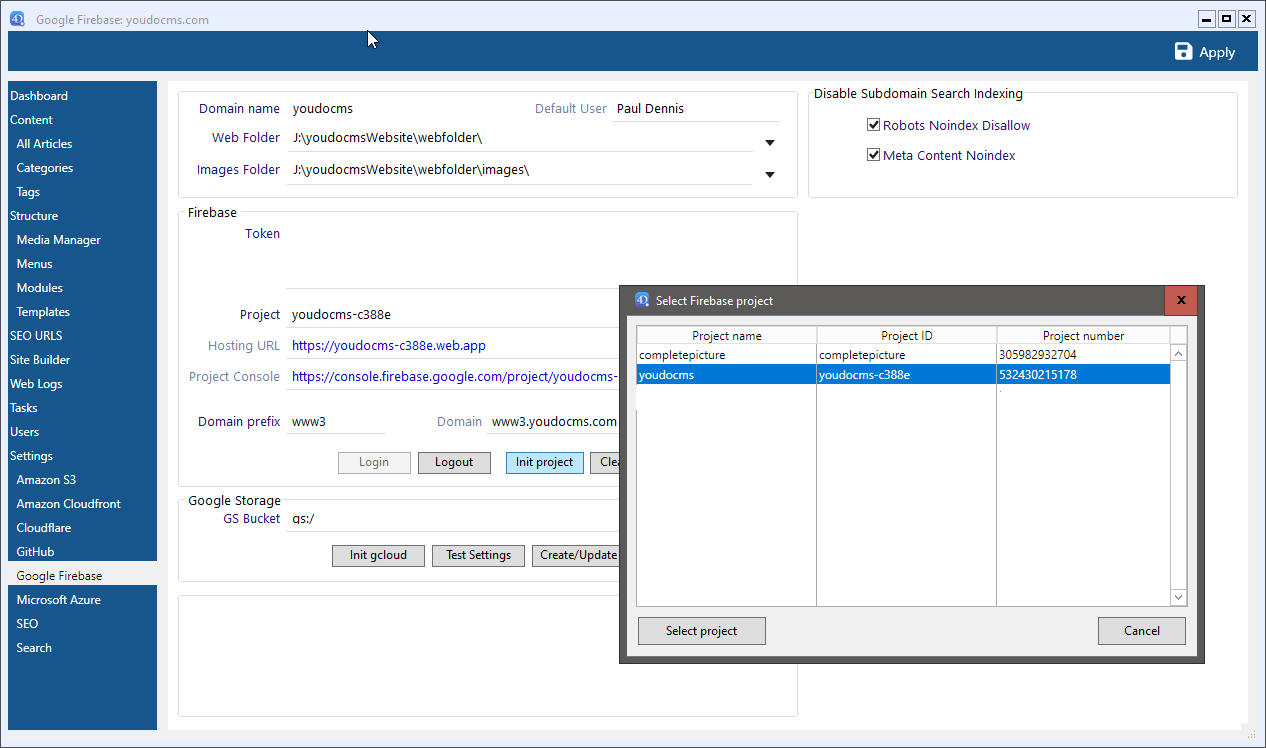Open Media Manager in the sidebar
Screen dimensions: 1266x748
[x=58, y=240]
